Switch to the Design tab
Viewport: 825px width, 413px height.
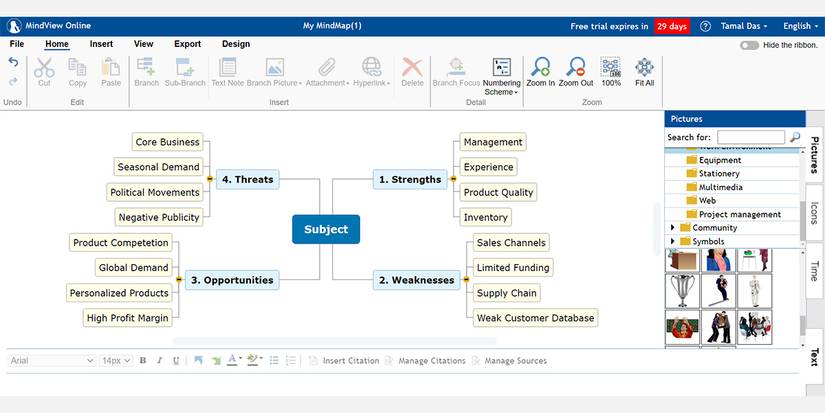tap(236, 44)
